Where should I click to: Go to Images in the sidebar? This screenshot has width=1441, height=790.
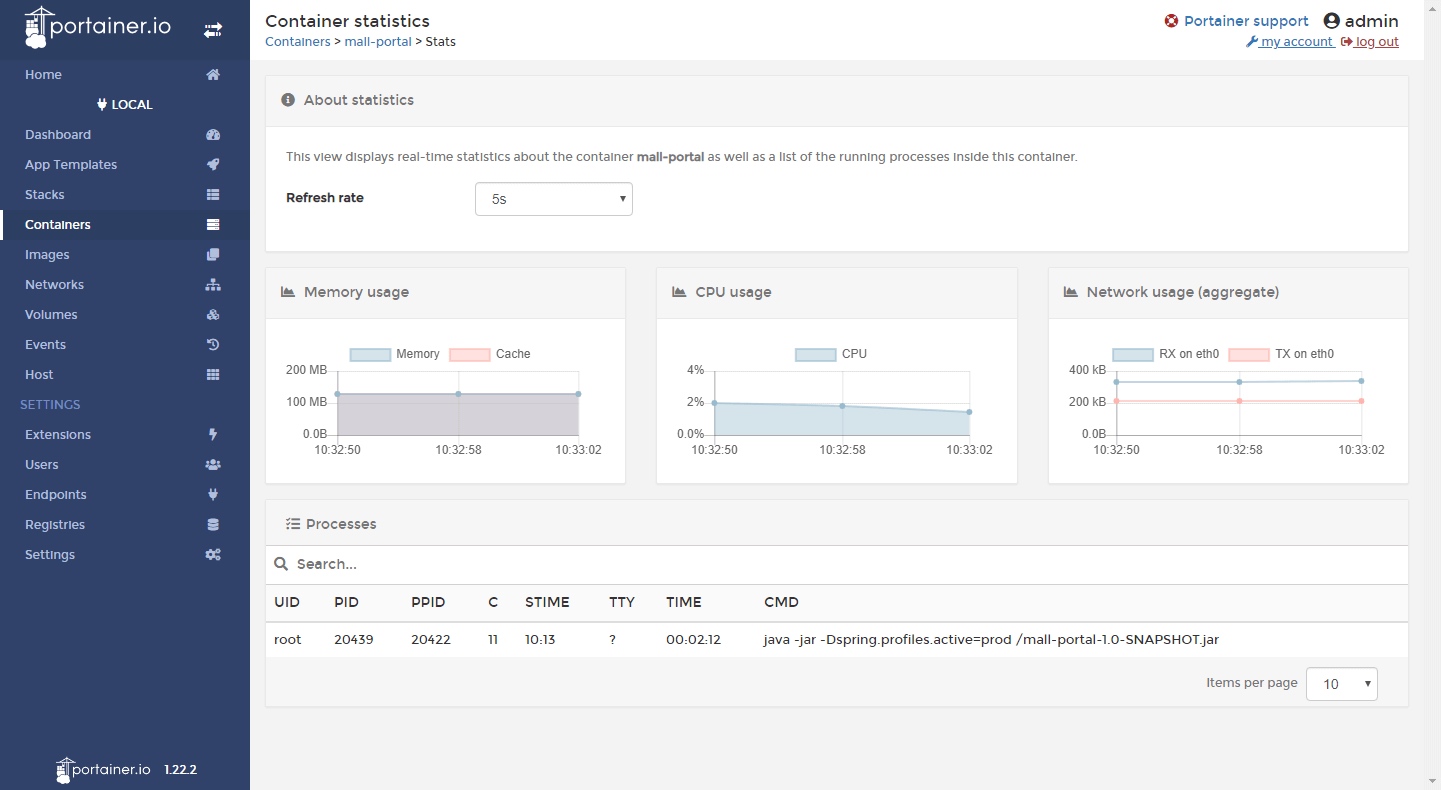coord(47,255)
